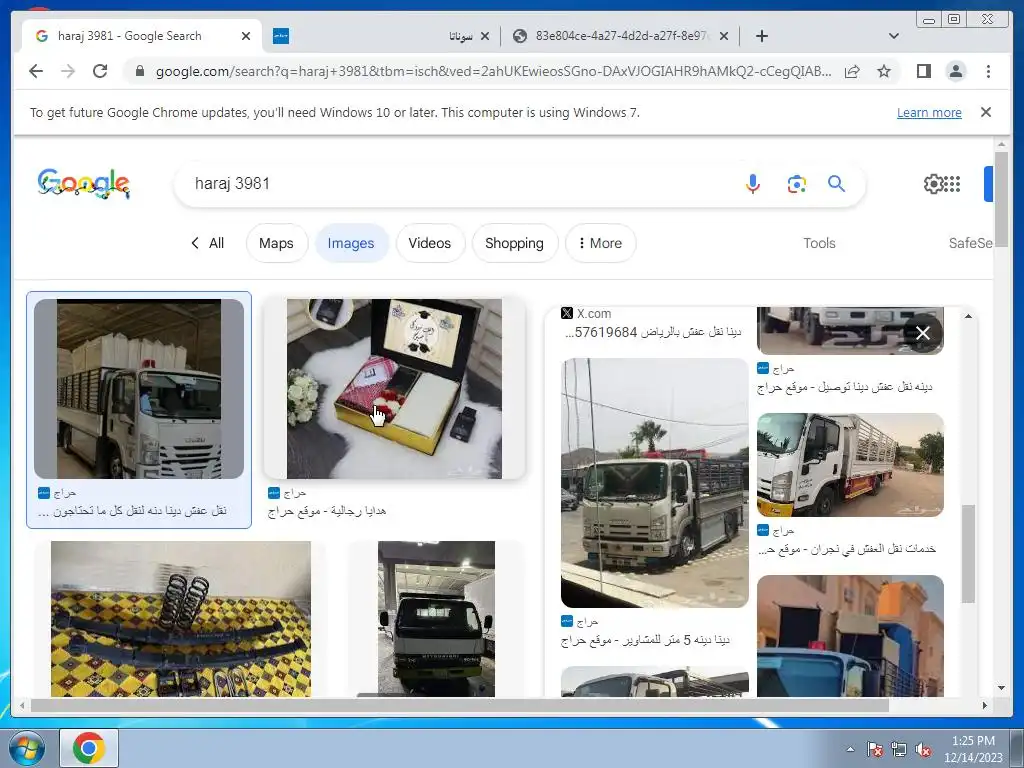Submit search with magnifier button
1024x768 pixels.
click(836, 184)
